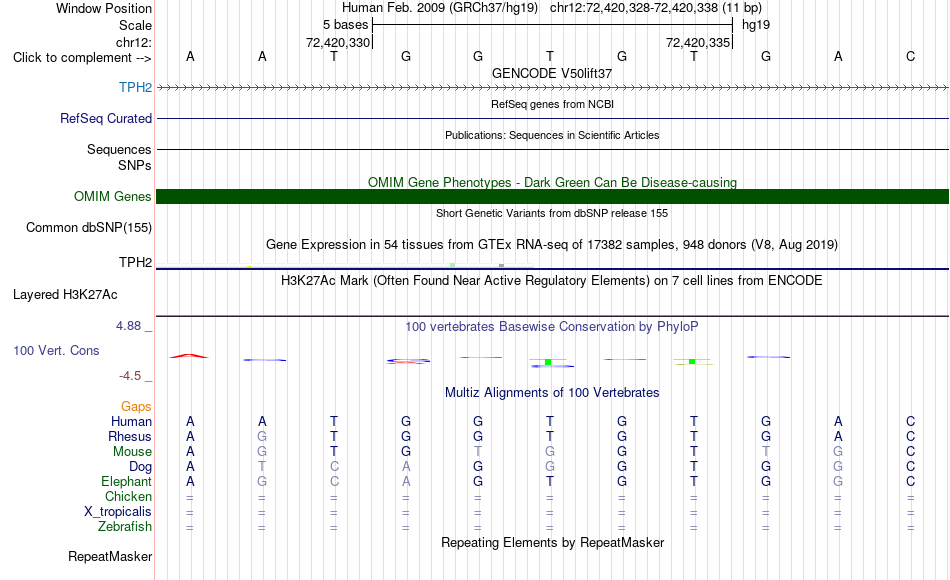Select the X_tropicalis species label
The height and width of the screenshot is (580, 950).
coord(118,512)
